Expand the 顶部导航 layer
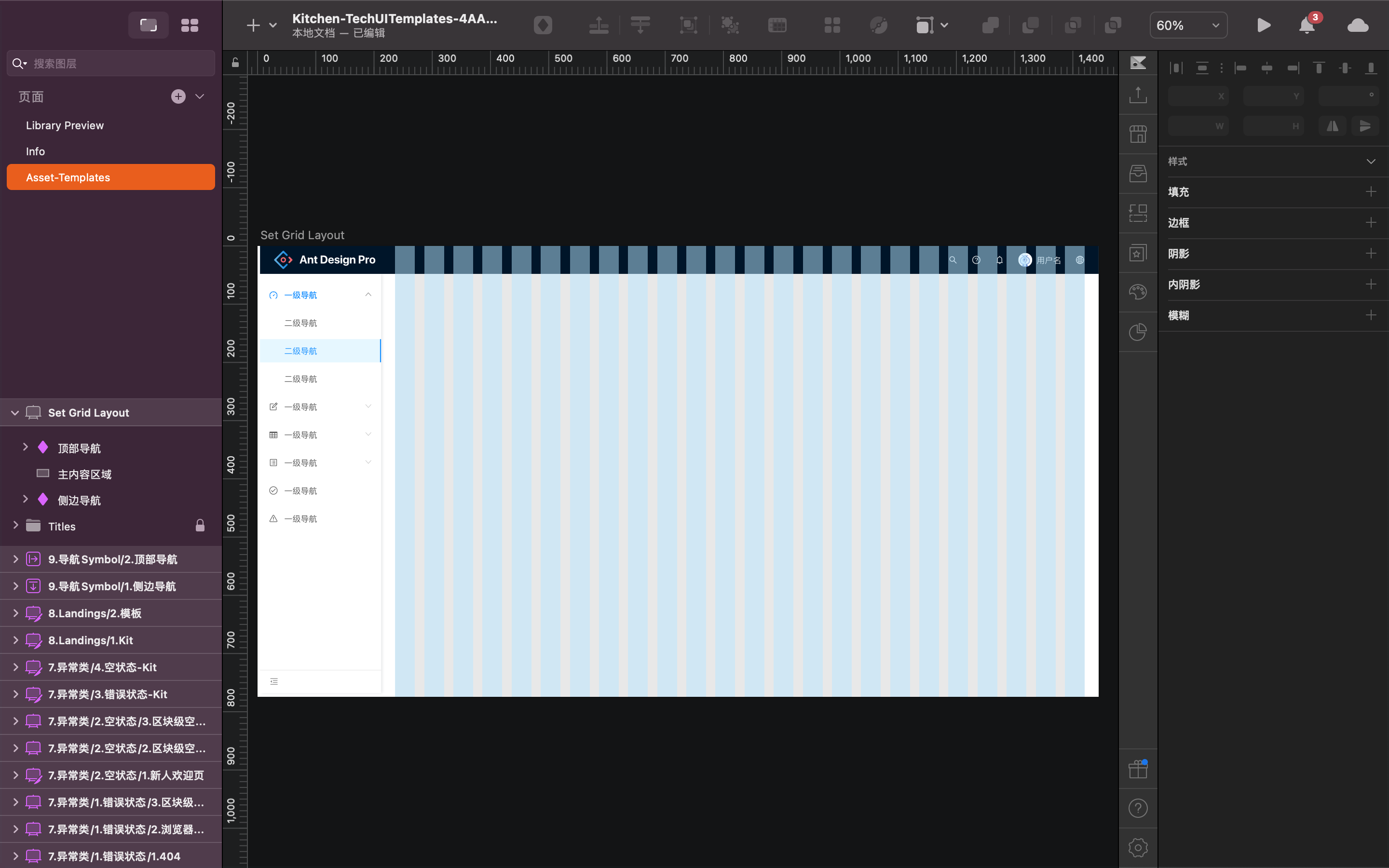Screen dimensions: 1389x868 tap(25, 447)
